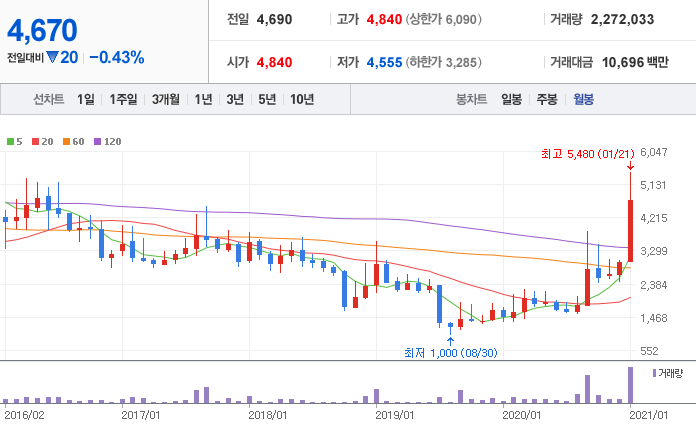Click the 최고 5,480 (01/21) annotation

[x=588, y=154]
